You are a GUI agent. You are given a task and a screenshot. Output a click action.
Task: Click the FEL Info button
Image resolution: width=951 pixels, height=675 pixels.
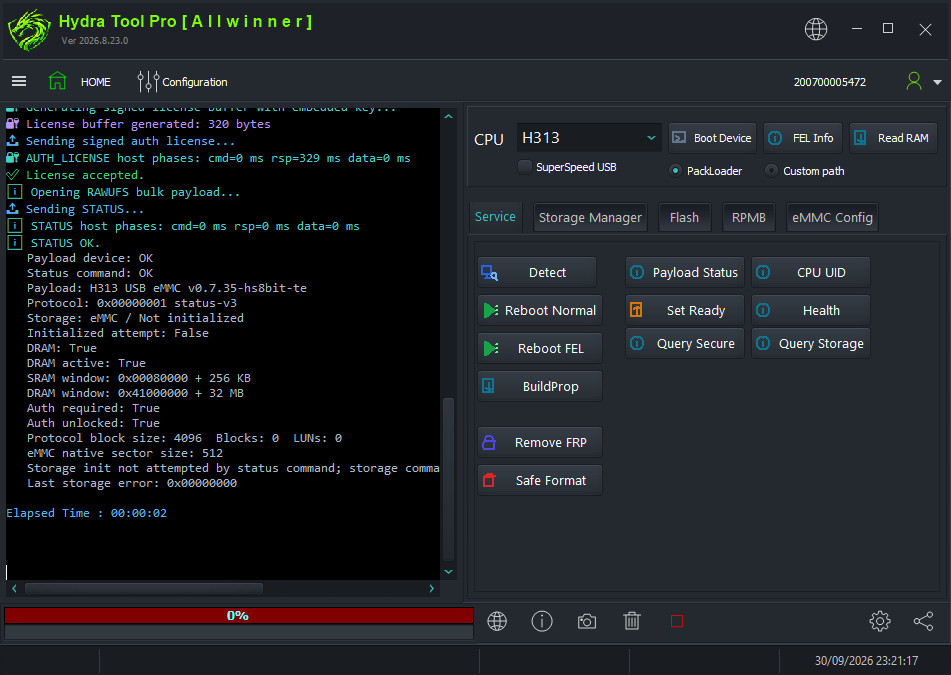802,138
